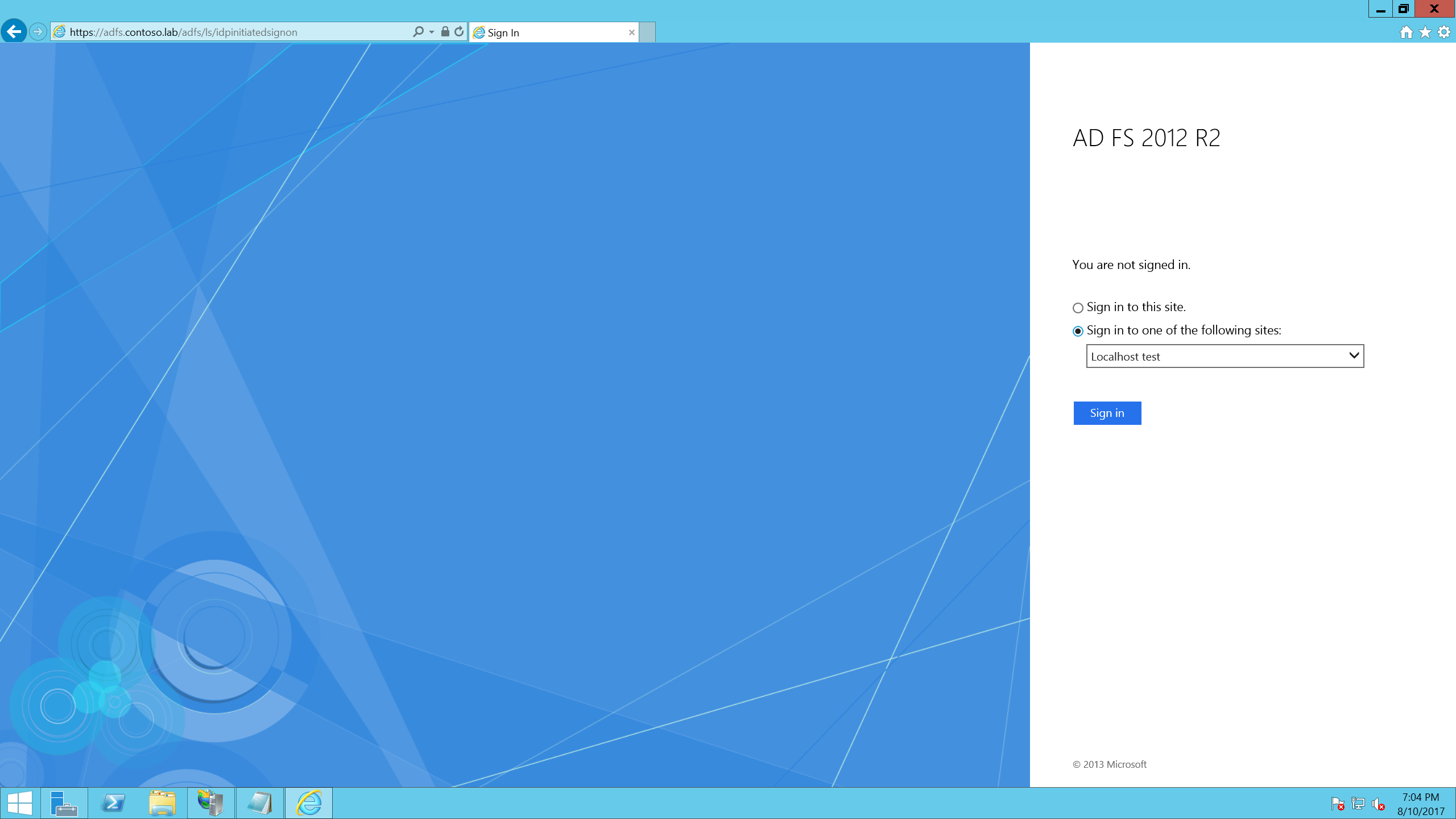Open Favorites star icon
Screen dimensions: 1456x819
coord(1425,32)
